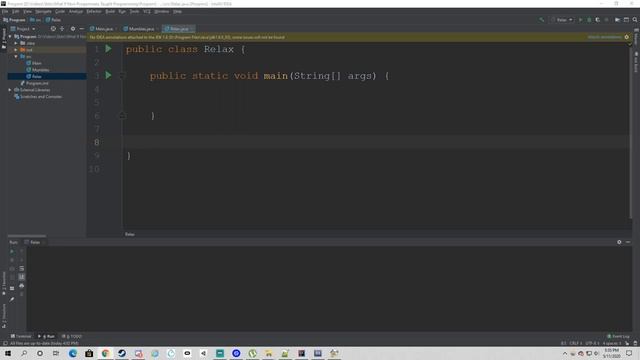Viewport: 640px width, 360px height.
Task: Collapse the src folder
Action: point(16,56)
